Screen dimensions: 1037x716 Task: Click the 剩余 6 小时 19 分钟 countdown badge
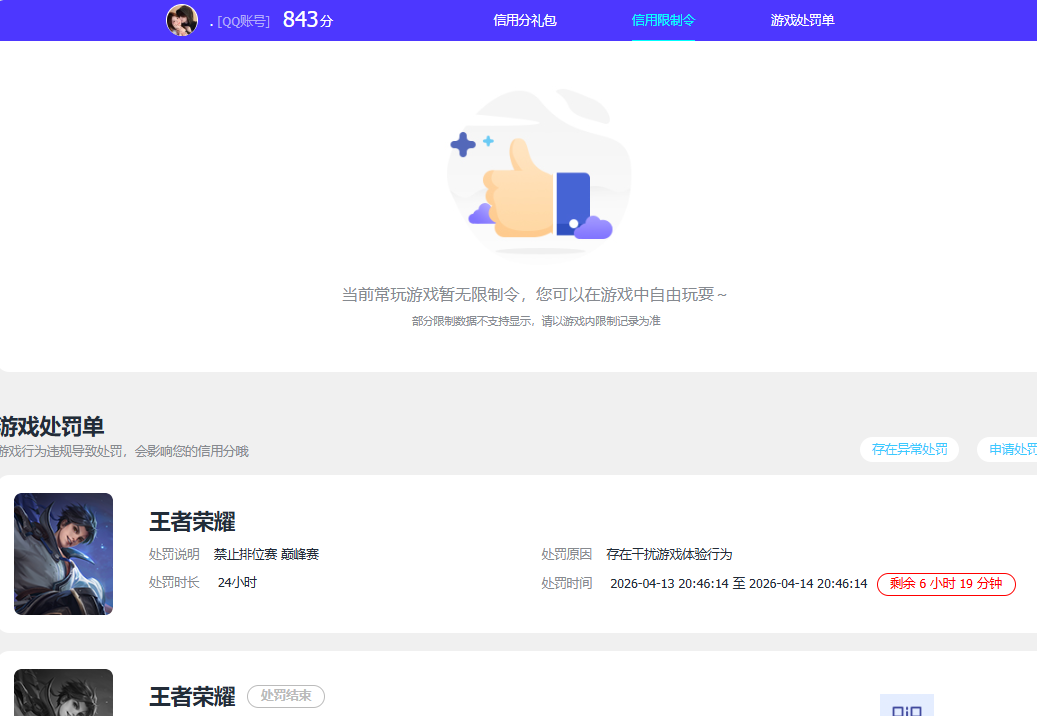point(946,584)
